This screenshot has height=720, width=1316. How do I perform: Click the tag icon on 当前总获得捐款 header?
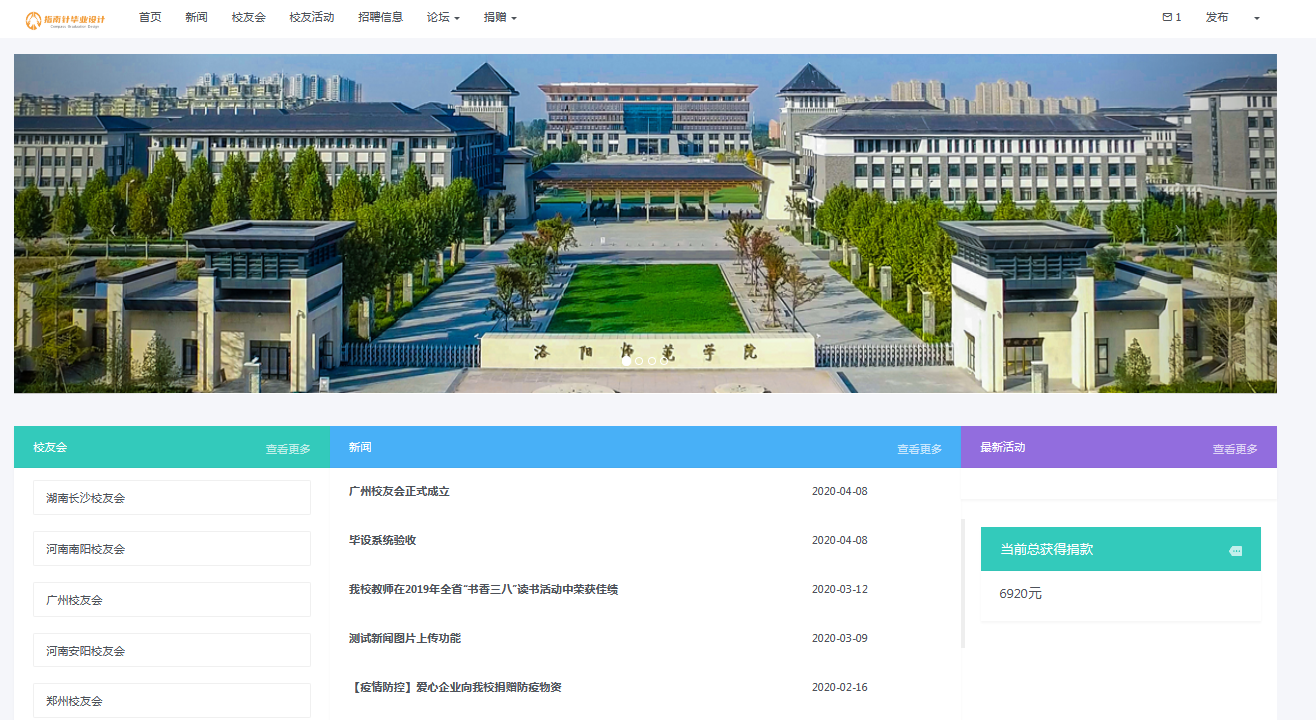point(1237,549)
